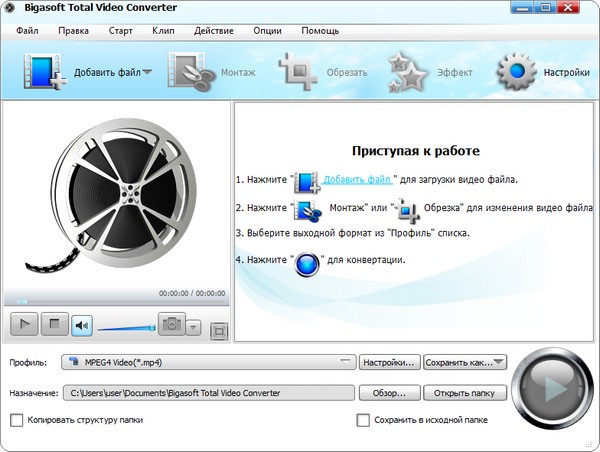Viewport: 600px width, 452px height.
Task: Open the Файл menu
Action: pyautogui.click(x=27, y=30)
